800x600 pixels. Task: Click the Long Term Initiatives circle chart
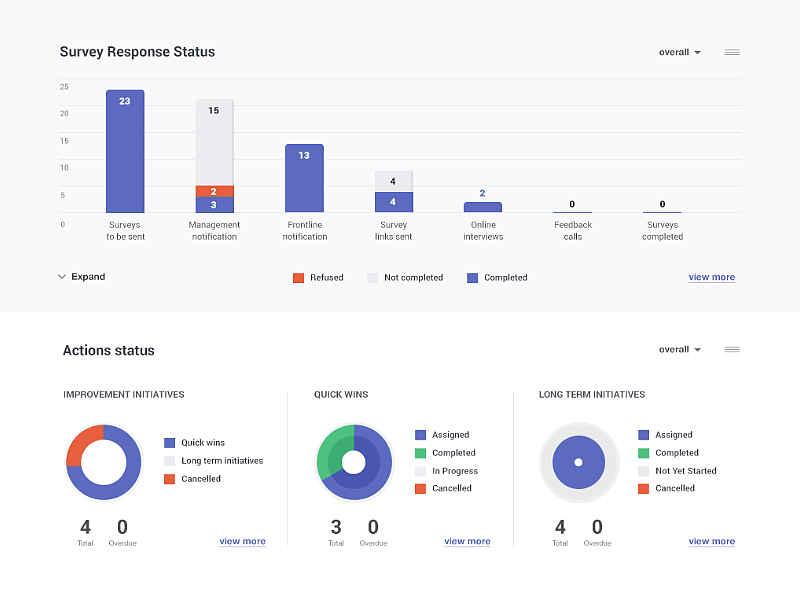[x=579, y=462]
